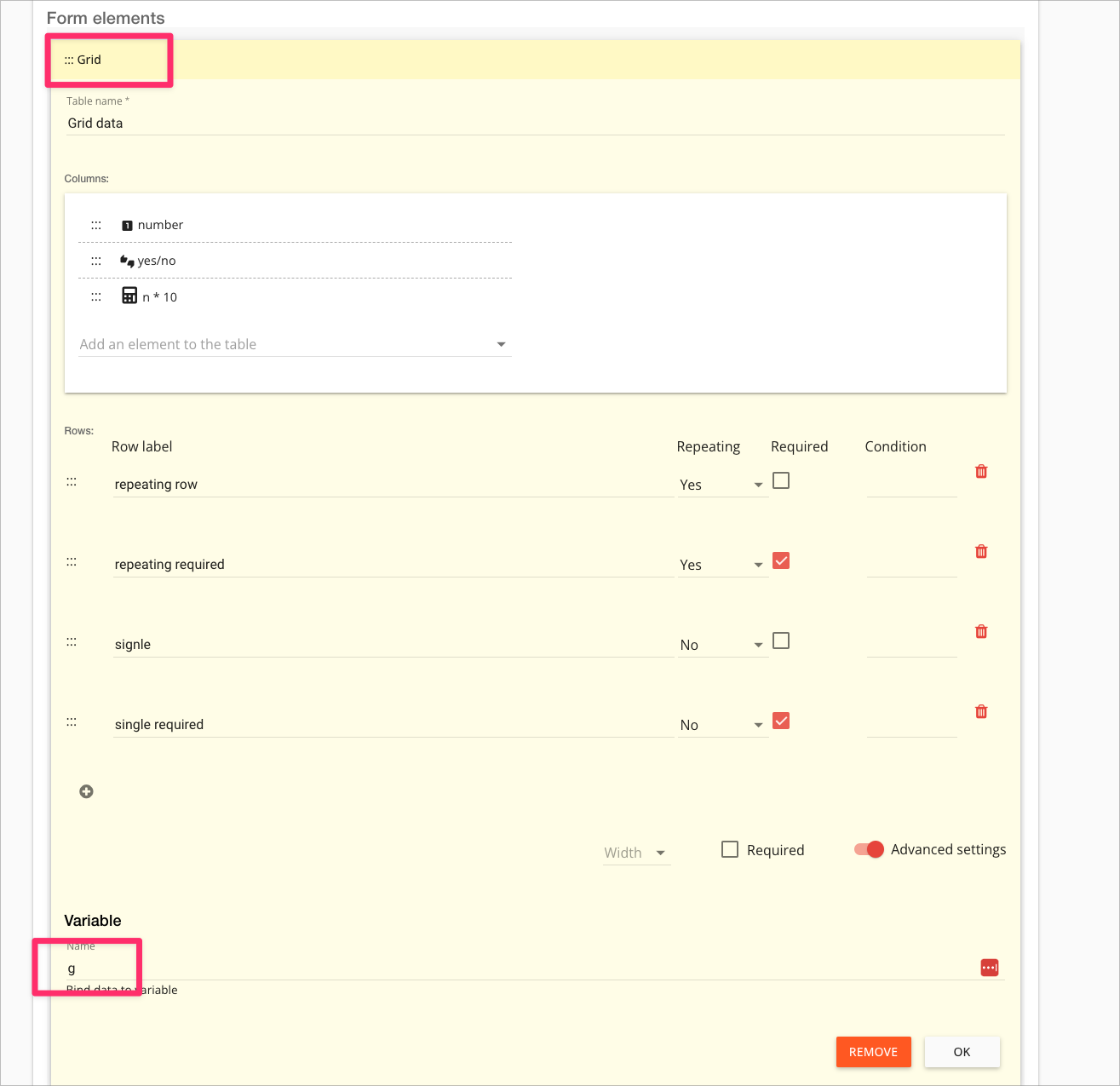Open the red code editor icon beside variable name
The image size is (1120, 1086).
(x=989, y=967)
